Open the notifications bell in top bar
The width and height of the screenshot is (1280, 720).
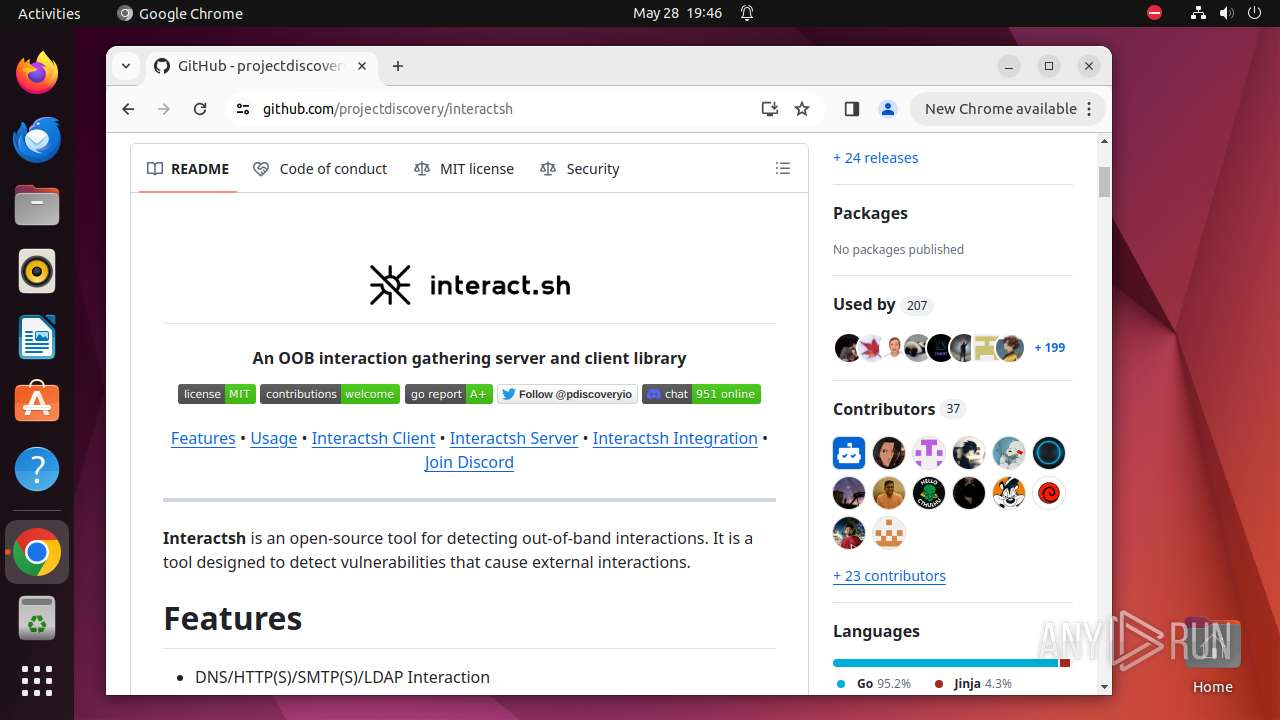747,13
